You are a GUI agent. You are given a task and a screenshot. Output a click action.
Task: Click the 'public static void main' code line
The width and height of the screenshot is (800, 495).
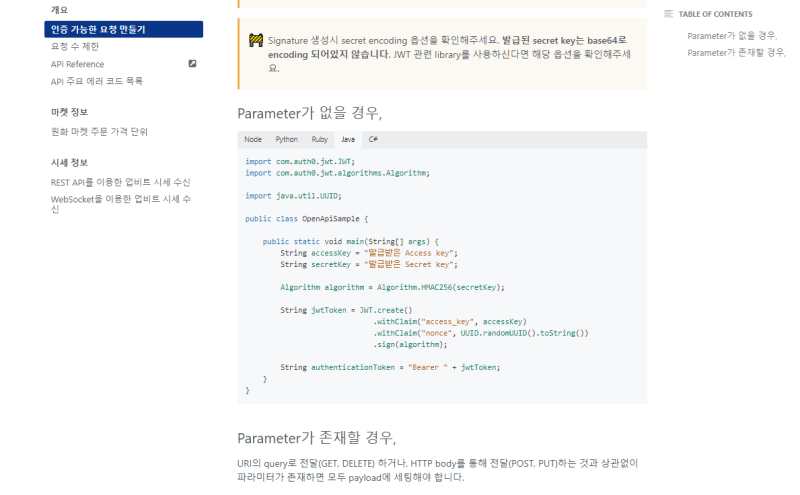click(351, 241)
